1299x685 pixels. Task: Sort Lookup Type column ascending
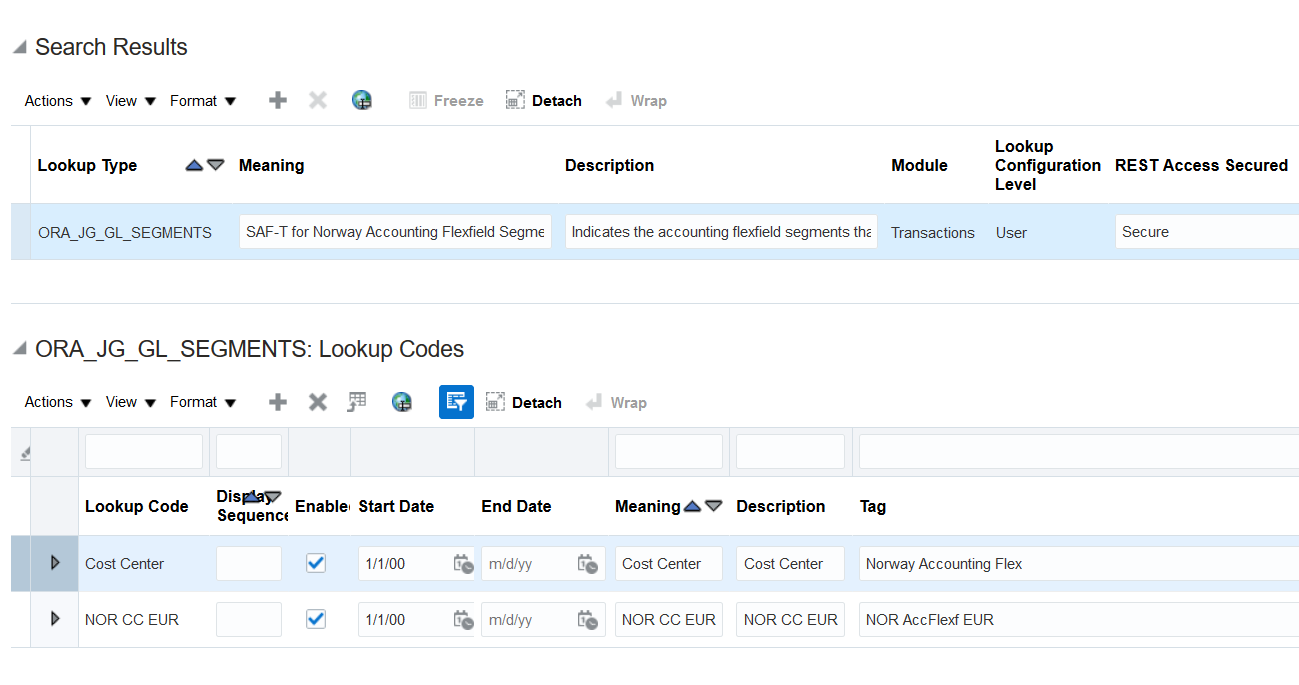pos(194,166)
